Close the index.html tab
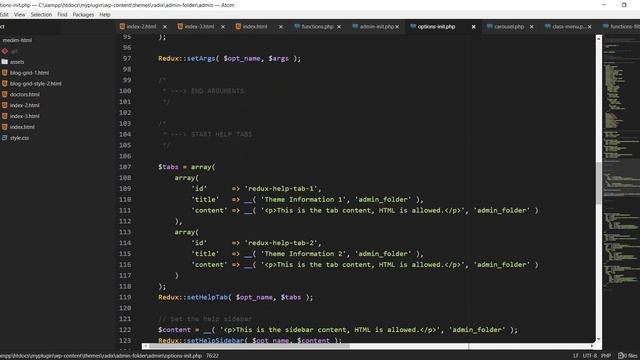The height and width of the screenshot is (360, 640). 281,27
